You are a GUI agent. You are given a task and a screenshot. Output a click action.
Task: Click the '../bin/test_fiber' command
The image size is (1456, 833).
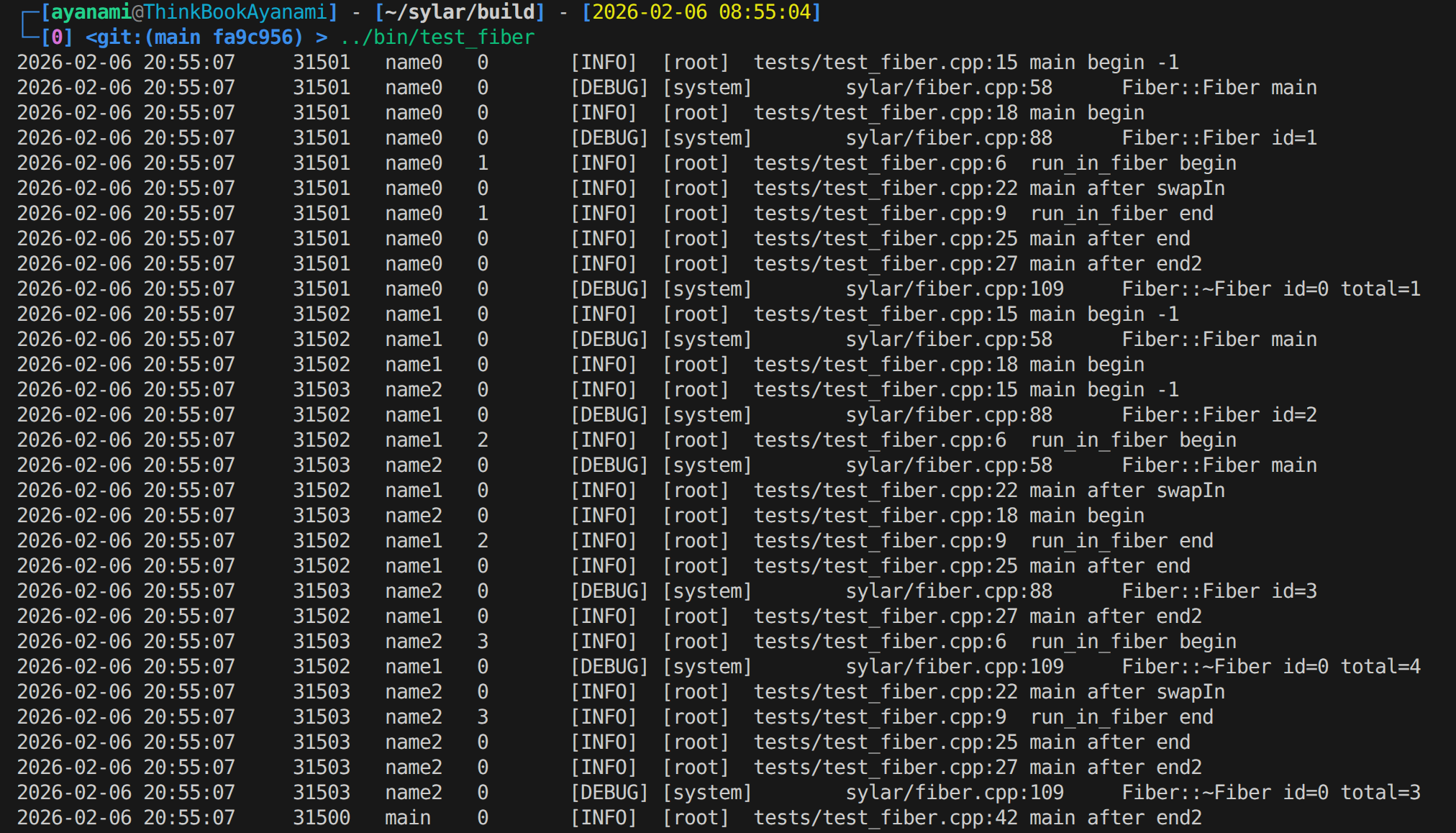click(437, 37)
